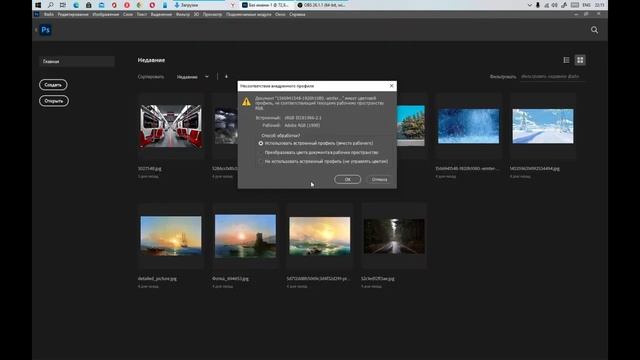The width and height of the screenshot is (640, 360).
Task: Open the sailing ship at sunset thumbnail
Action: pyautogui.click(x=171, y=236)
